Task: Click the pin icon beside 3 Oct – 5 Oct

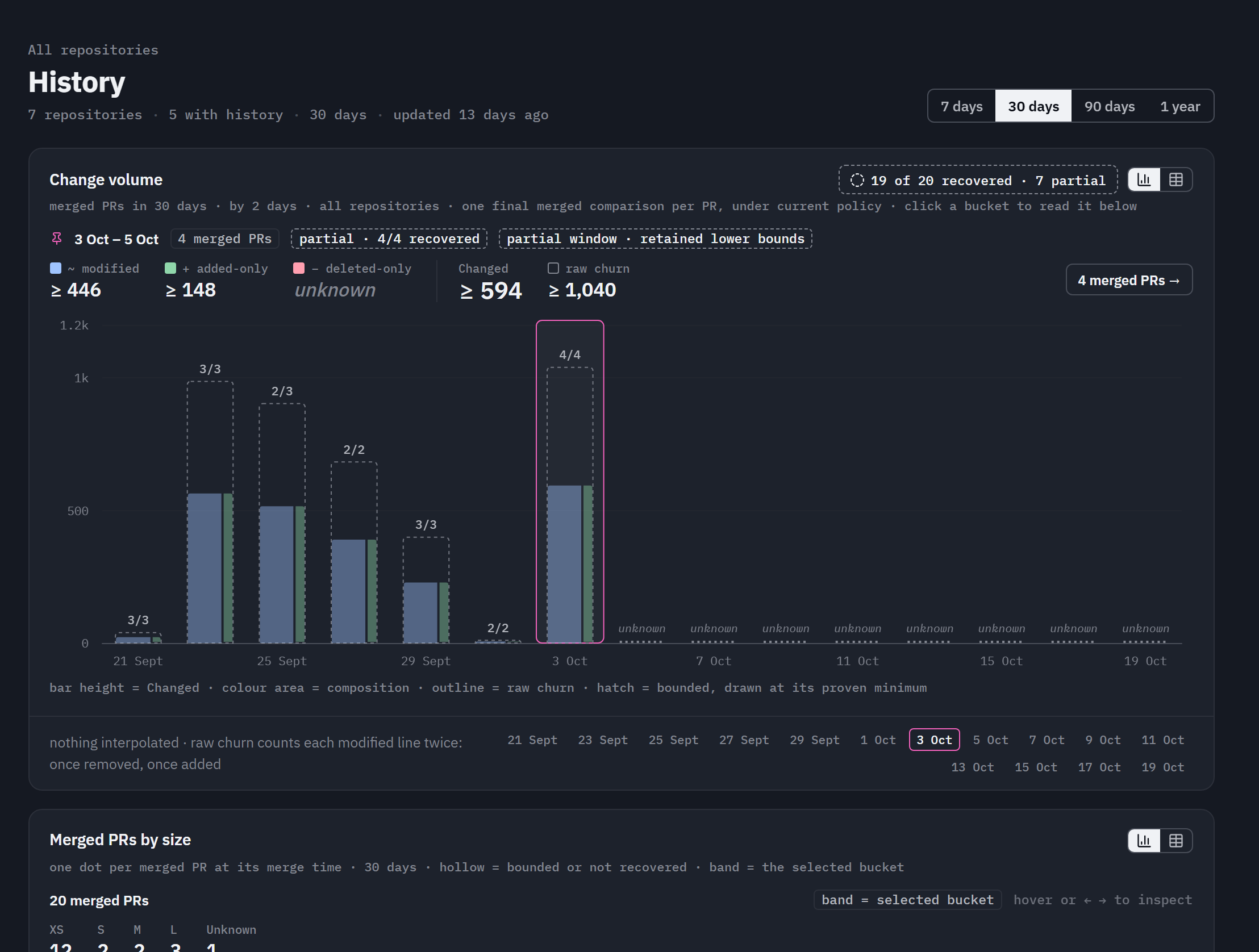Action: (x=57, y=239)
